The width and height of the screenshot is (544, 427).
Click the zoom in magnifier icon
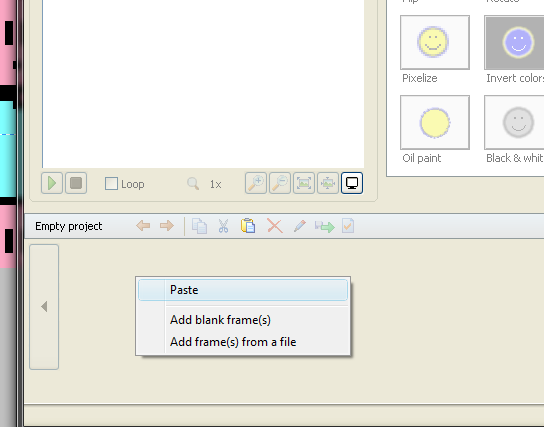256,183
